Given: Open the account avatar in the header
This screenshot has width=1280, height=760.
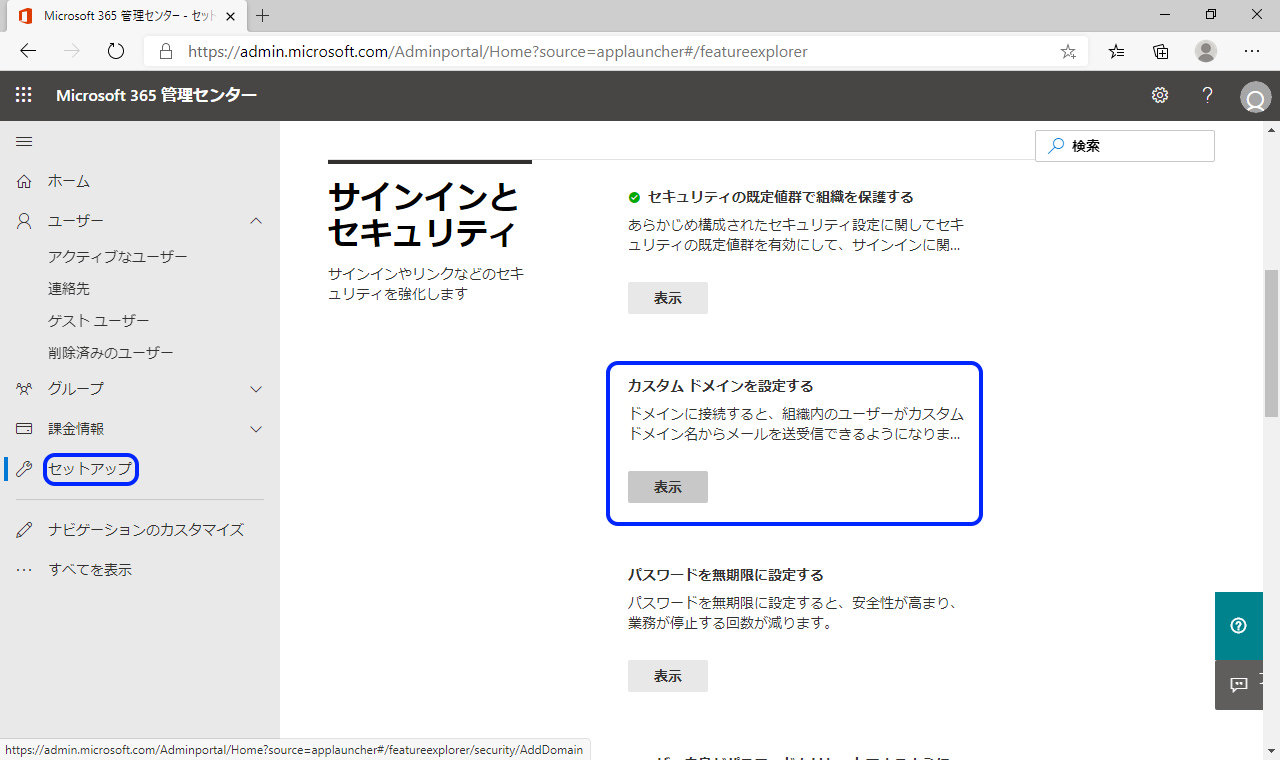Looking at the screenshot, I should coord(1255,97).
